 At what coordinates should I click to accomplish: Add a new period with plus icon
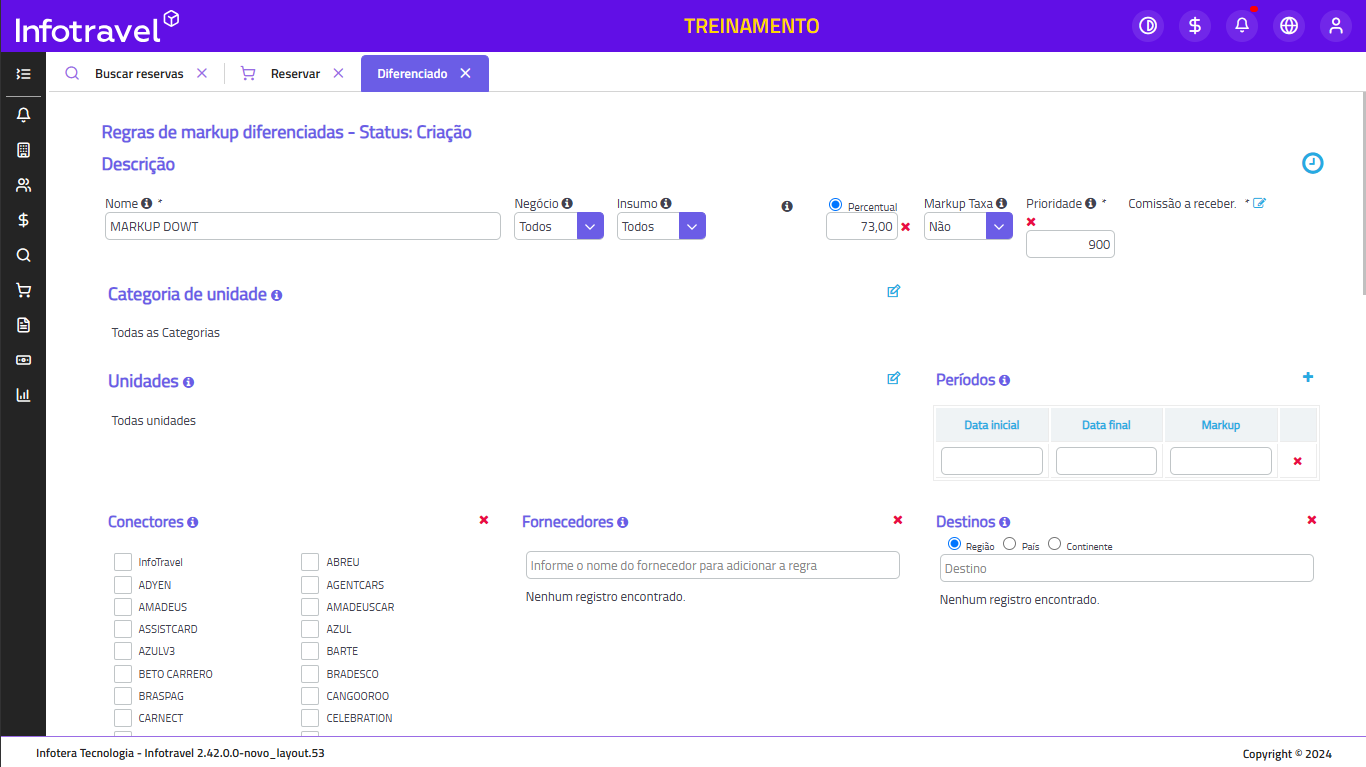click(1307, 377)
